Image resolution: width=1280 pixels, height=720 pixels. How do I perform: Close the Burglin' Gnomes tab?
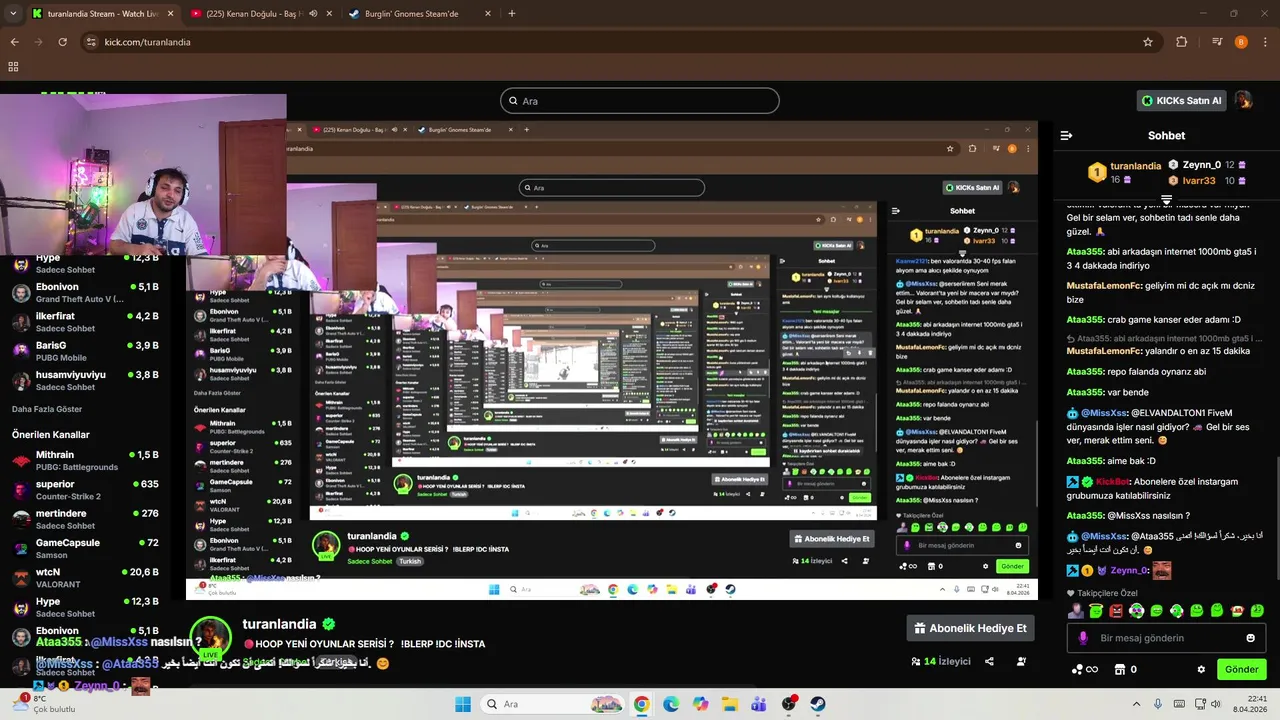pos(488,14)
